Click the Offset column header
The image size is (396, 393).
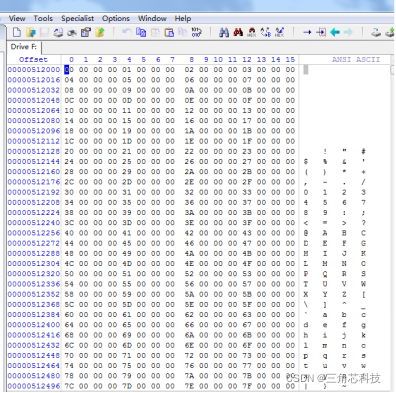coord(33,60)
